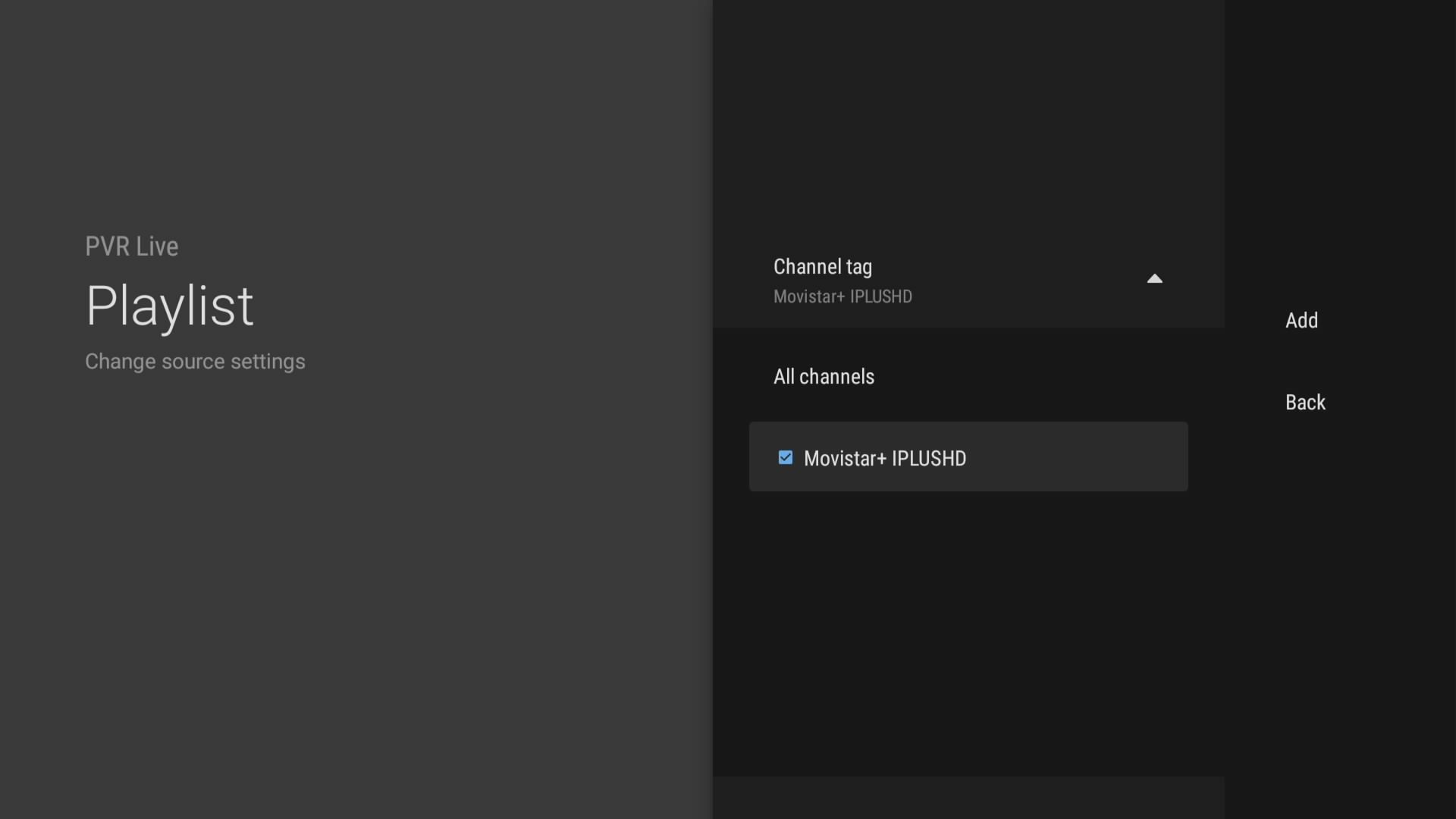Click the highlighted Movistar+ IPLUSHD row background

(1077, 457)
